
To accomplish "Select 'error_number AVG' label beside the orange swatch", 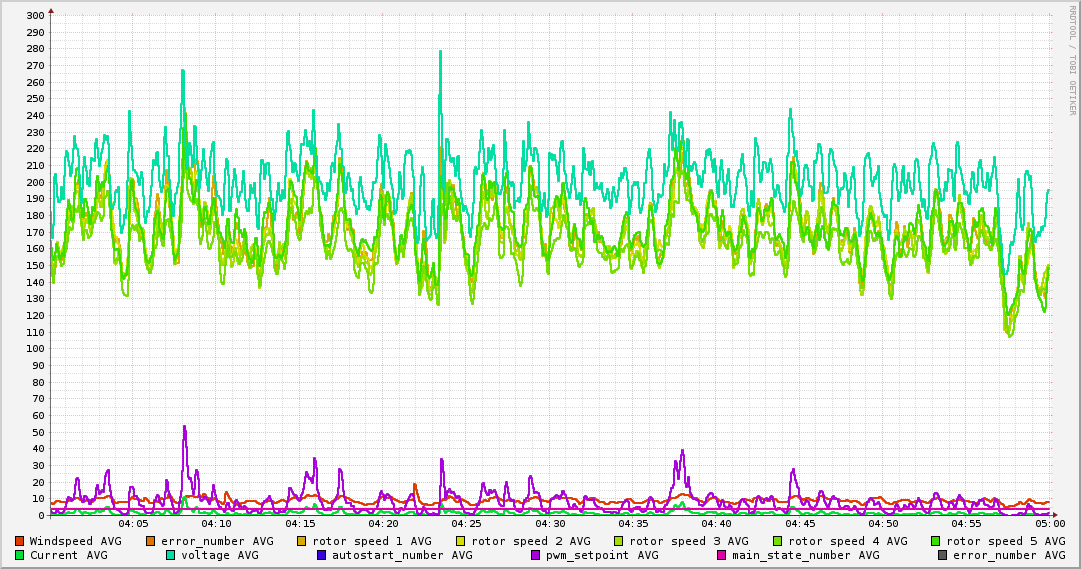I will 217,542.
